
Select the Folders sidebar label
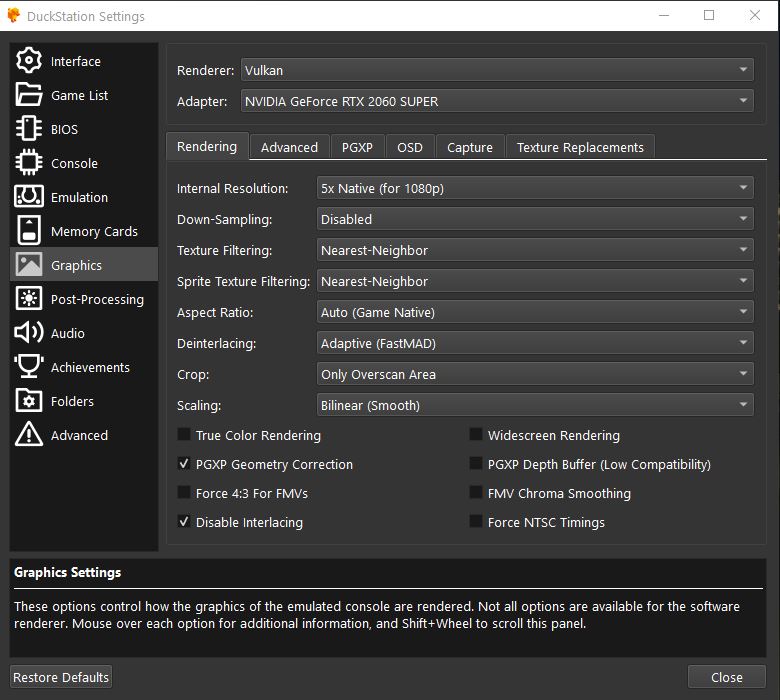(72, 401)
